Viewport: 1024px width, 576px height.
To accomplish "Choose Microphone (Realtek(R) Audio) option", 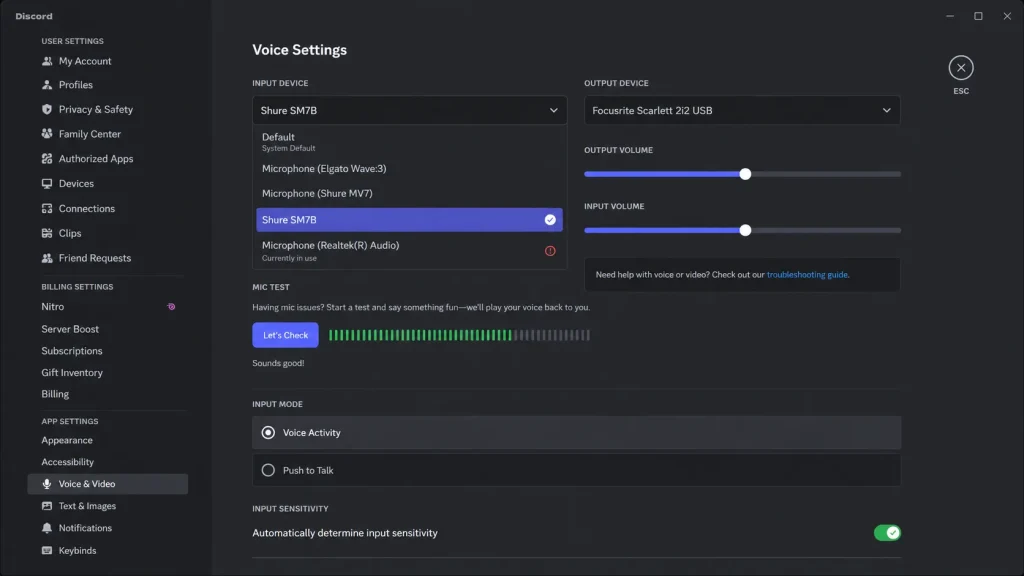I will pyautogui.click(x=409, y=251).
